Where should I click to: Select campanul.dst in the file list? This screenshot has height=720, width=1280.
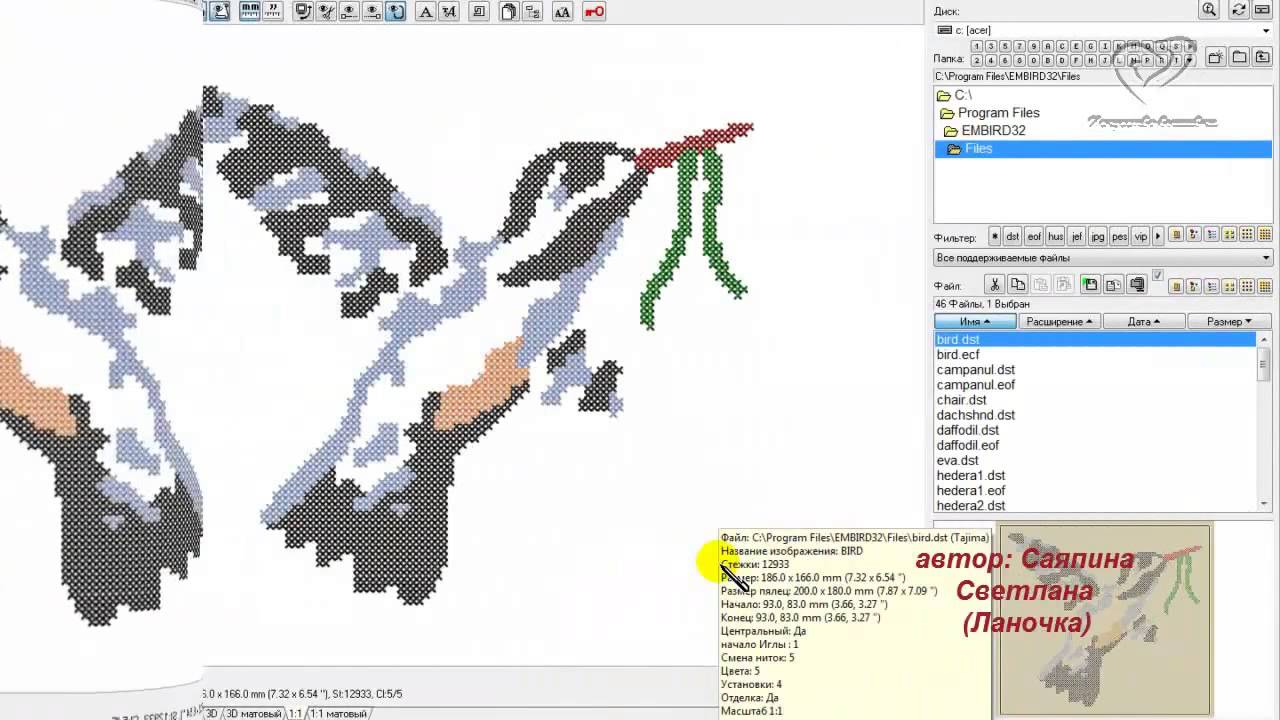[x=976, y=370]
